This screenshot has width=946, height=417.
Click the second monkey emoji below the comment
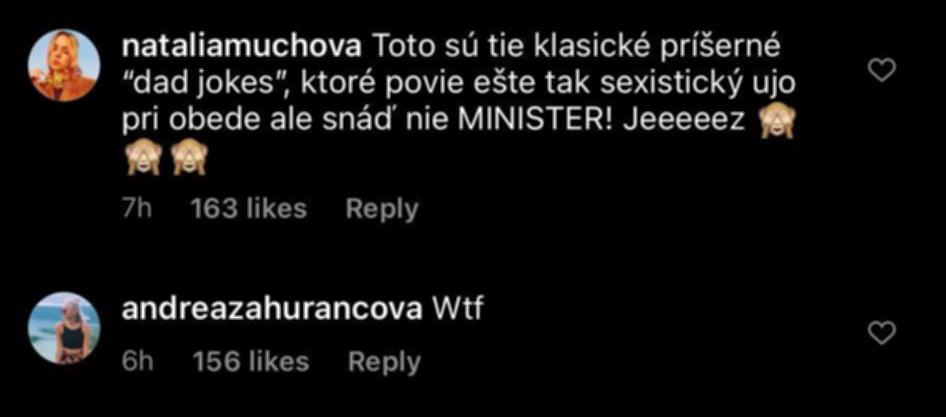pos(189,159)
